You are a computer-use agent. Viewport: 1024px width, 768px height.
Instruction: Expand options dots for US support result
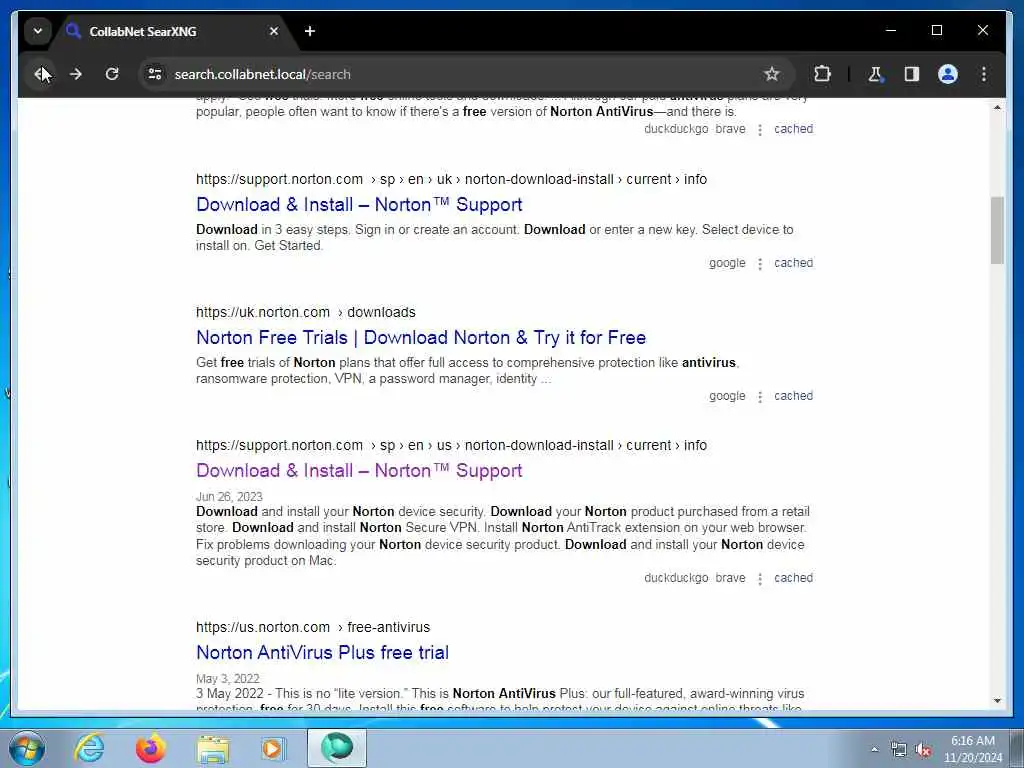(760, 579)
